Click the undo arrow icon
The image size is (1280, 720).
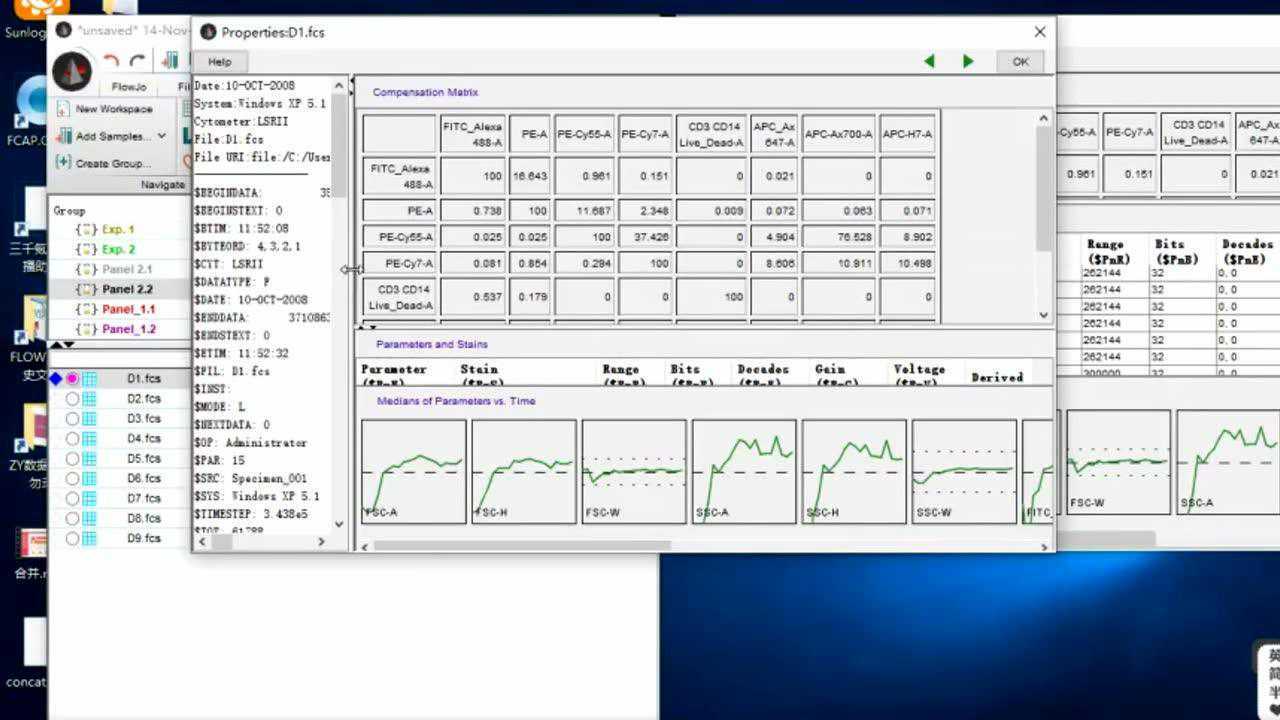111,62
